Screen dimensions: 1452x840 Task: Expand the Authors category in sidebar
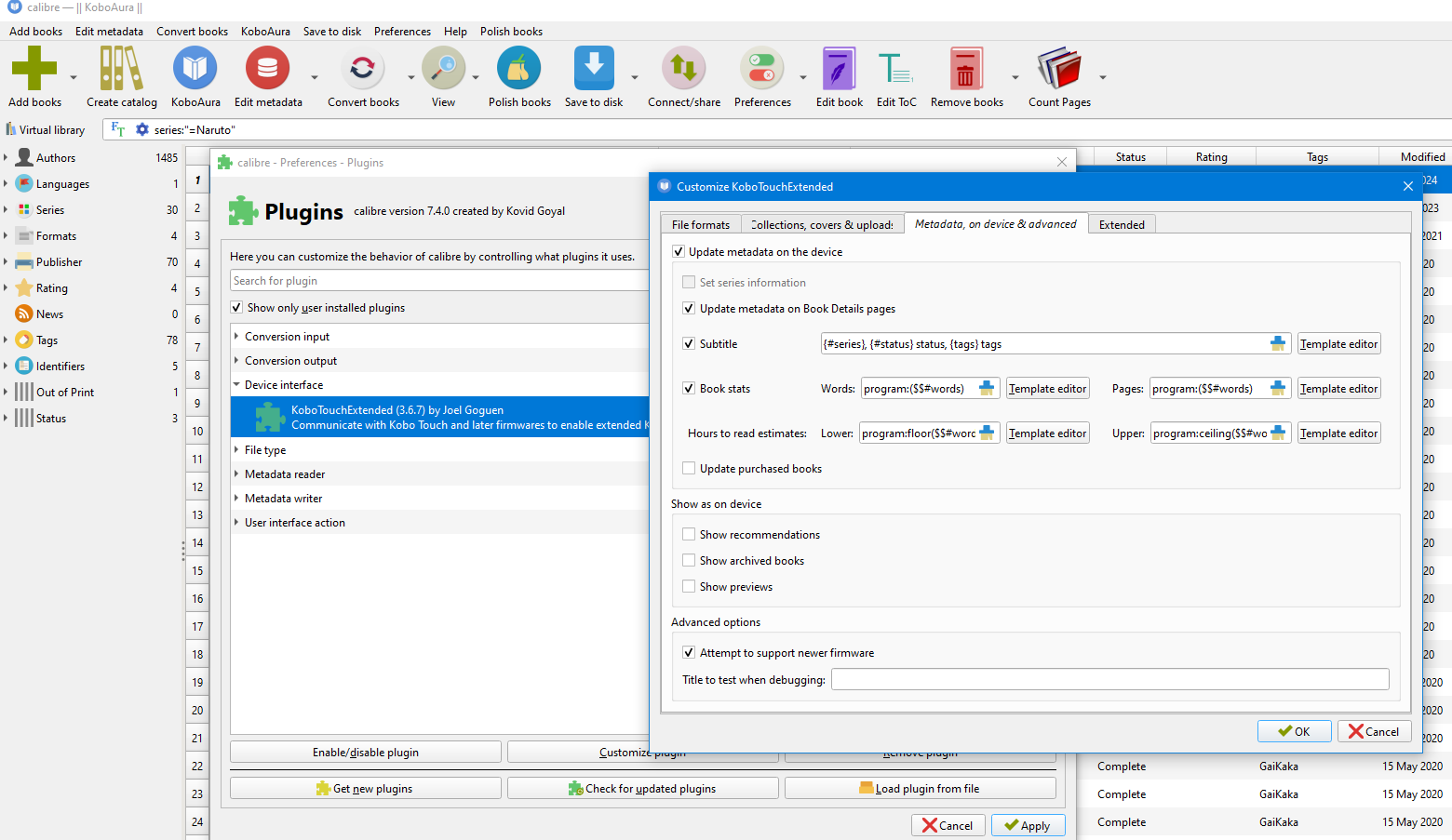(6, 158)
